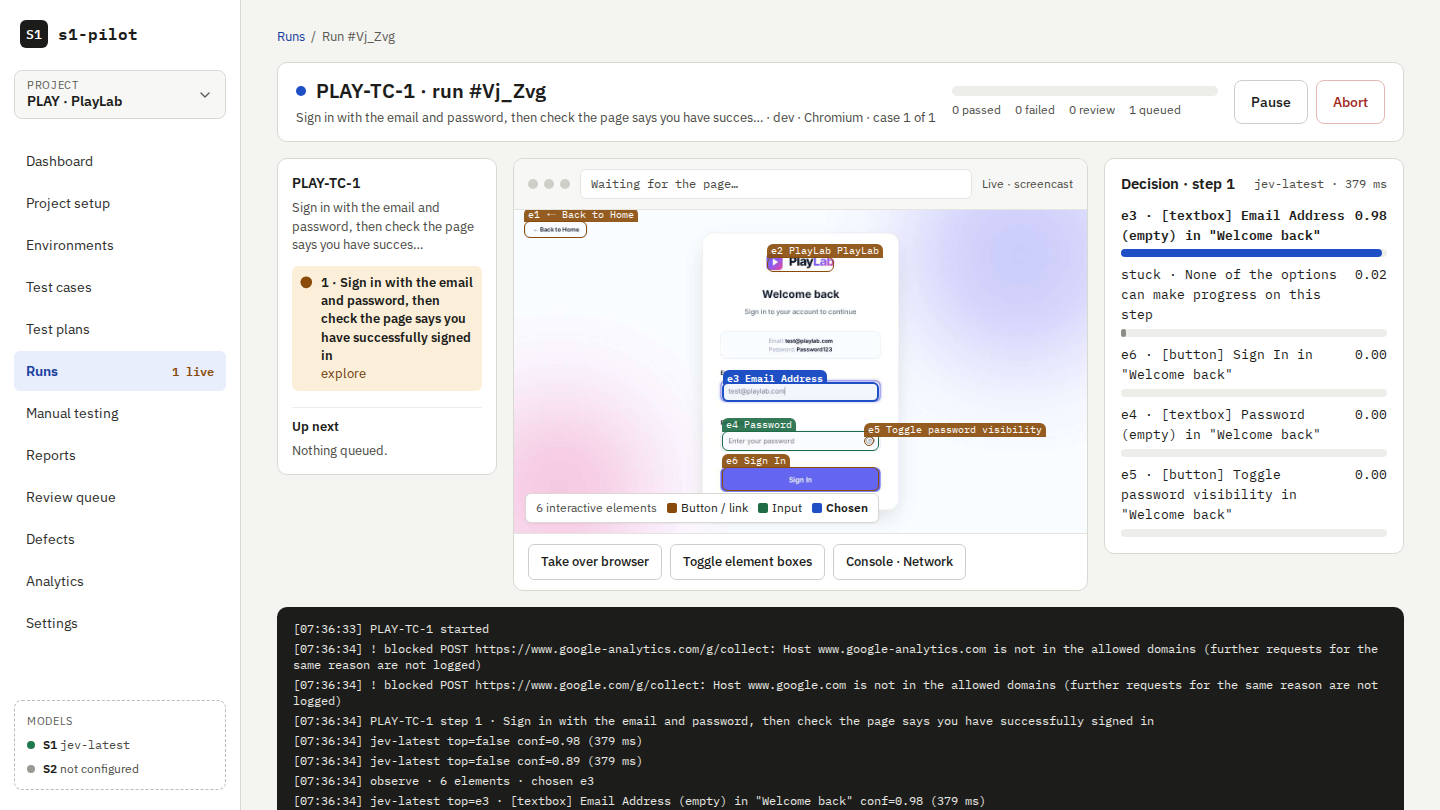Click the Email Address field in the screencast
1440x810 pixels.
click(800, 392)
